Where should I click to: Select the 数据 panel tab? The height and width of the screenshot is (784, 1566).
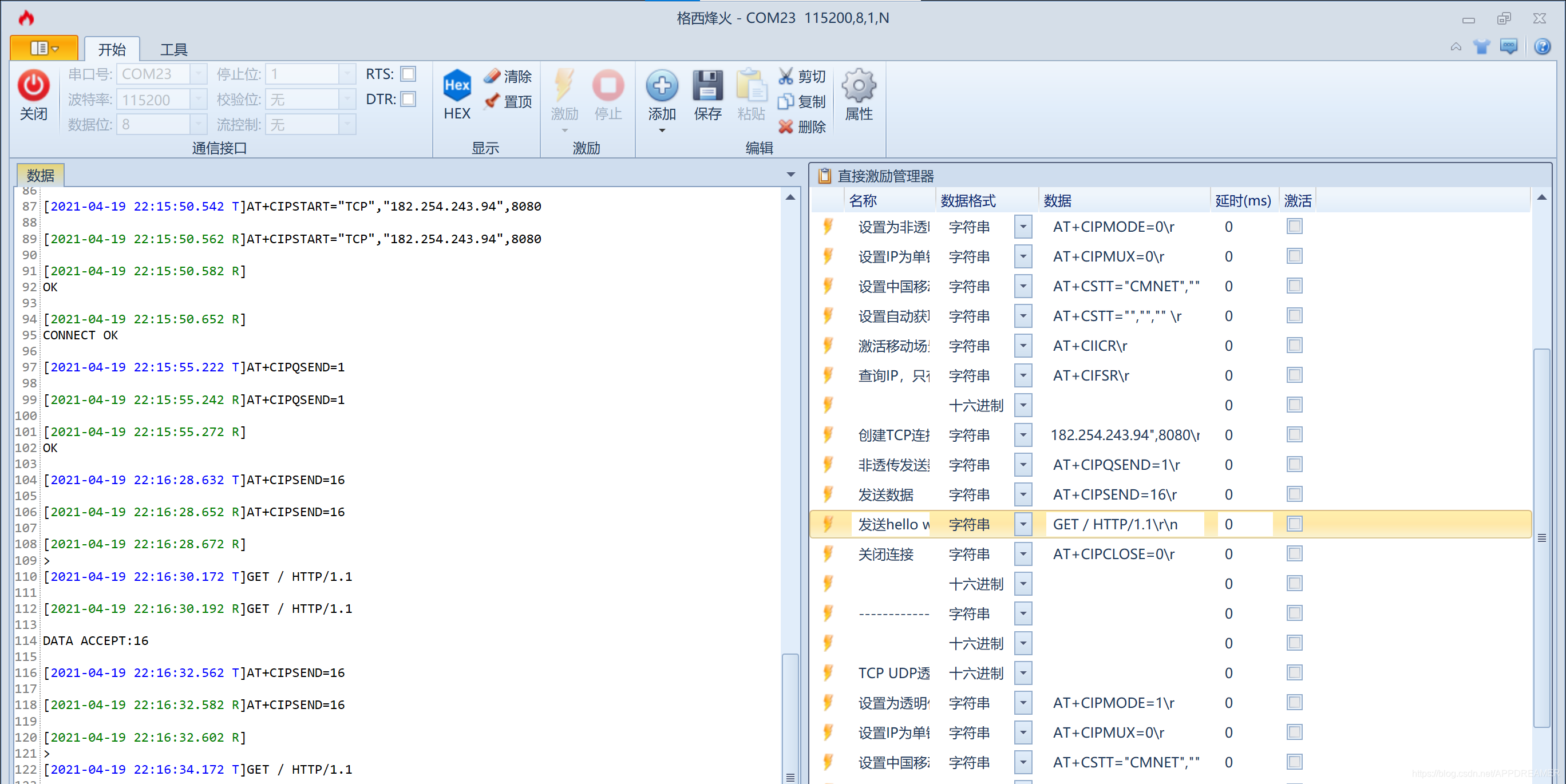coord(40,175)
